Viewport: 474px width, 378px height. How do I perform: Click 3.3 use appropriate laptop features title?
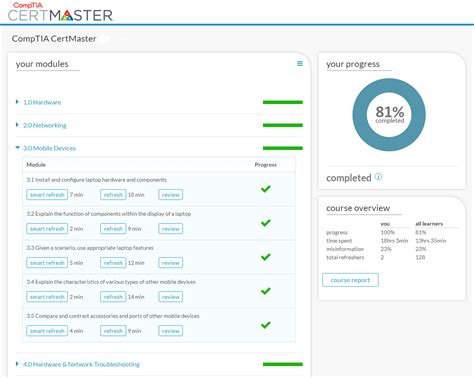(90, 248)
